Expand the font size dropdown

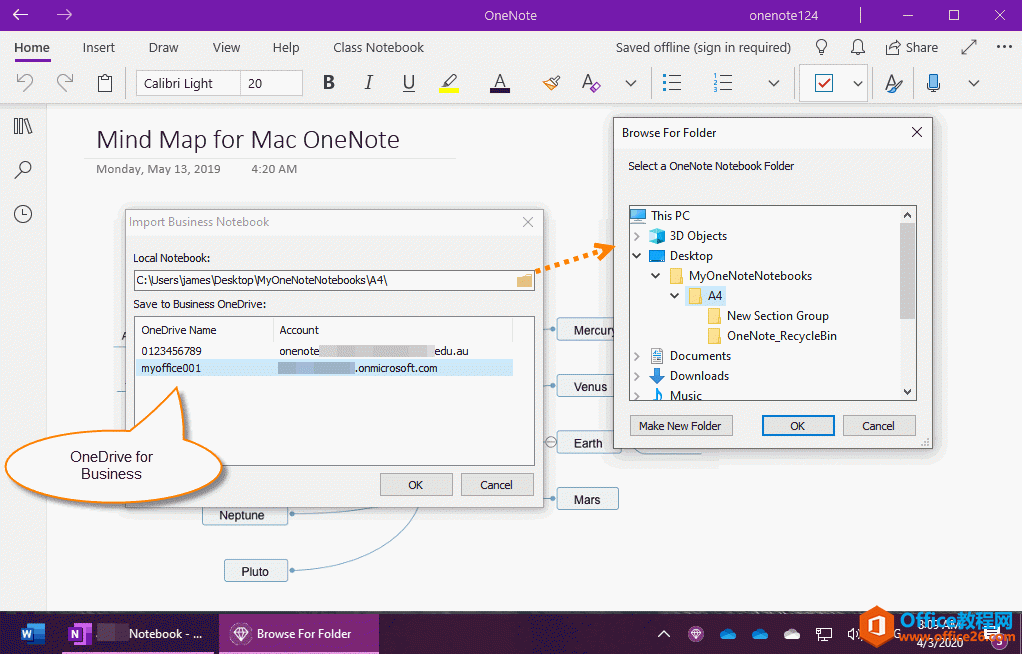coord(294,83)
